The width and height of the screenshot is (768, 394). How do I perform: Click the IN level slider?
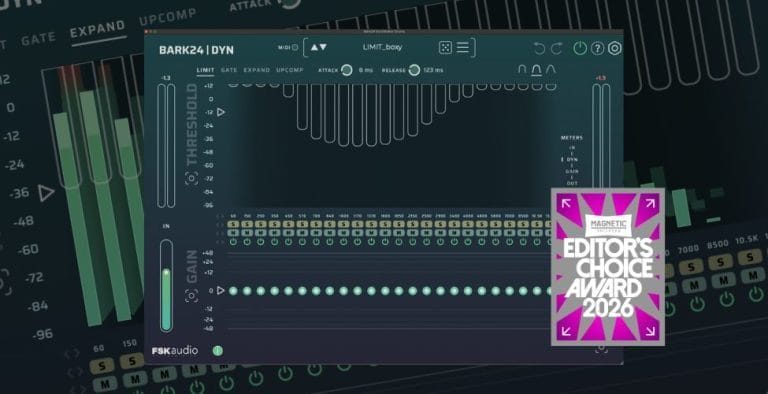tap(167, 285)
